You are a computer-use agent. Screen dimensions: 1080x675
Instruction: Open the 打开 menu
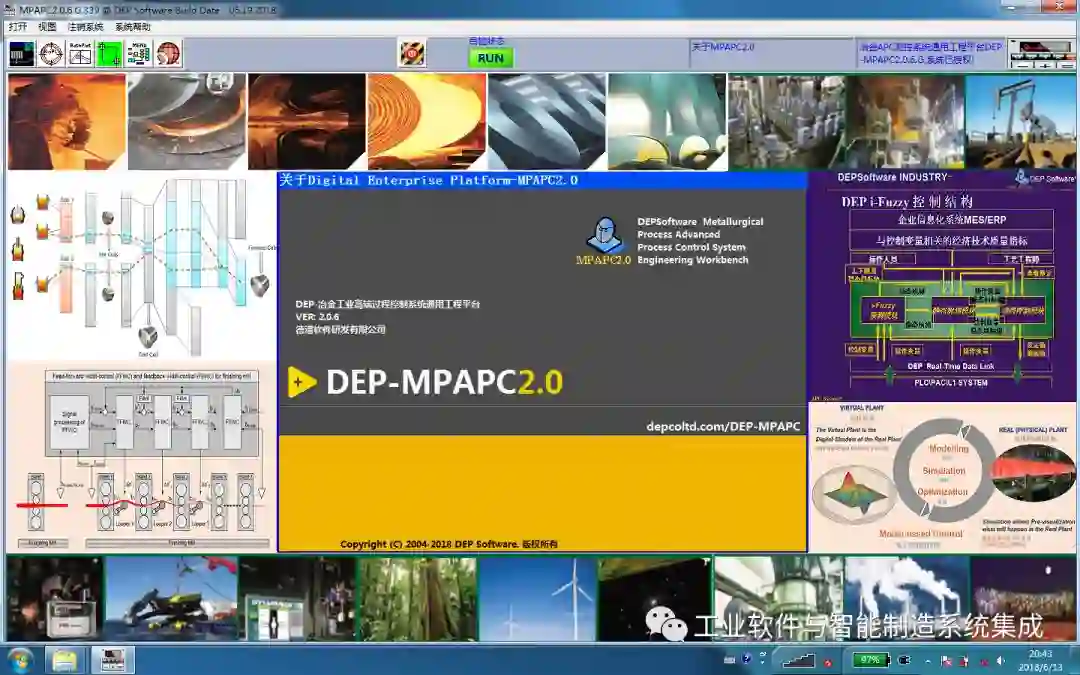[x=19, y=27]
